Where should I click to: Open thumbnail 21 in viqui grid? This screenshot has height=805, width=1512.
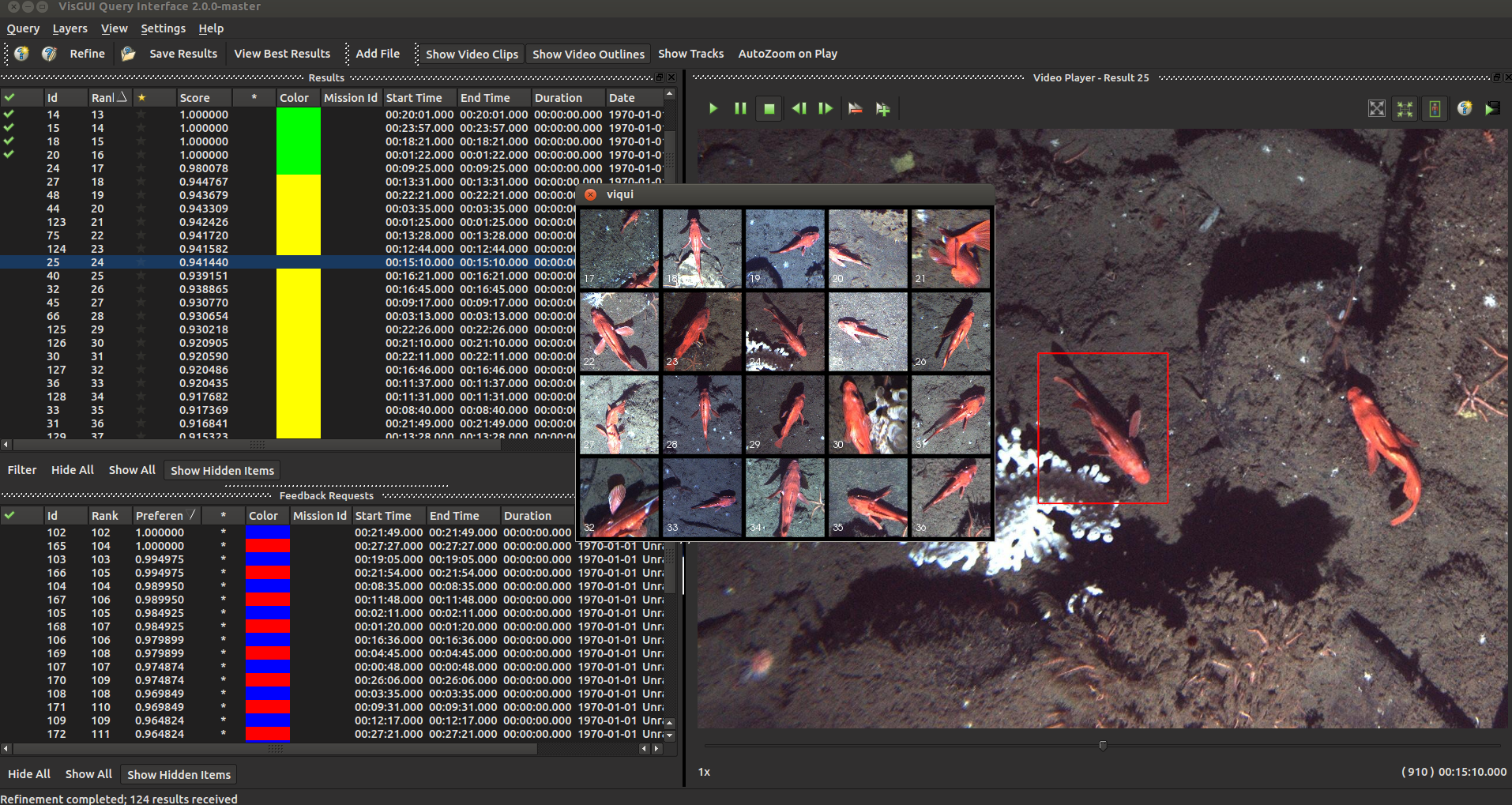click(x=950, y=248)
